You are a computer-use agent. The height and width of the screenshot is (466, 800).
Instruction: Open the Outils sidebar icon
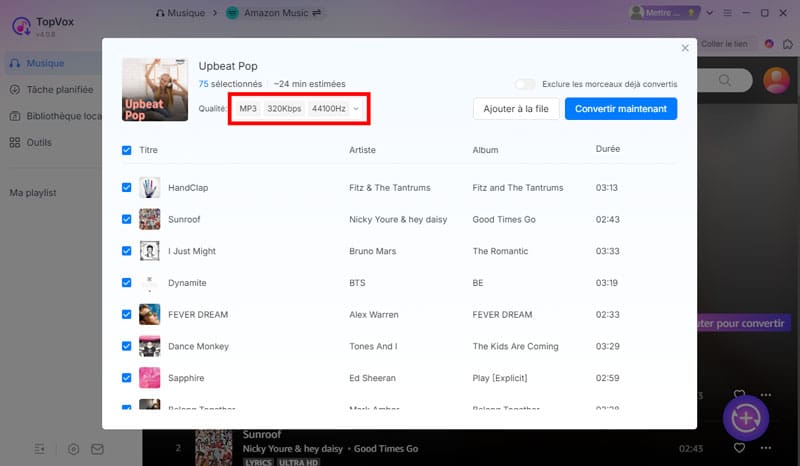[15, 142]
